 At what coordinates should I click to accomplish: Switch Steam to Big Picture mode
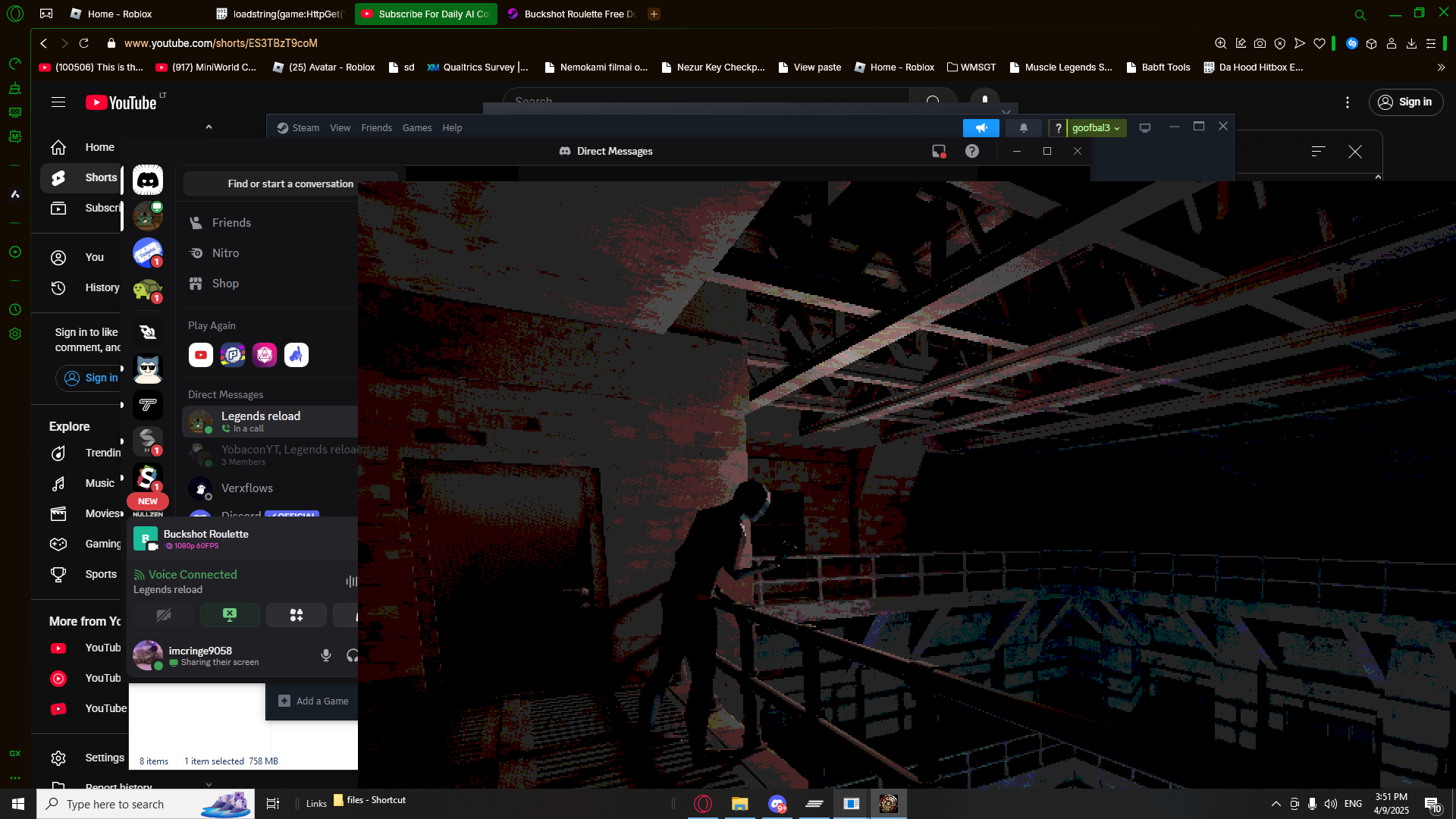pyautogui.click(x=1145, y=128)
